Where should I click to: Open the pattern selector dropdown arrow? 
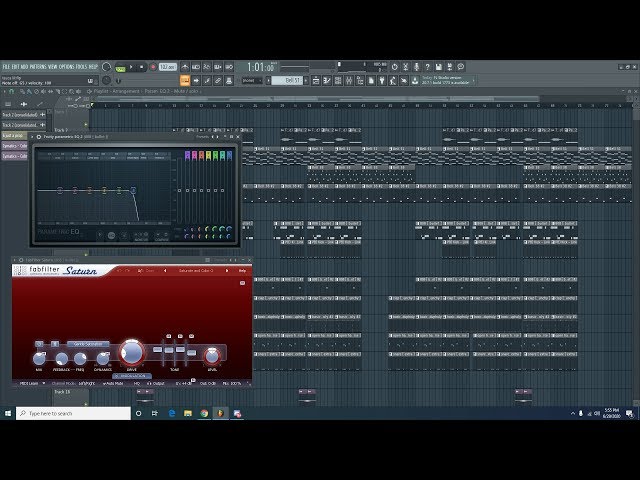pos(269,80)
